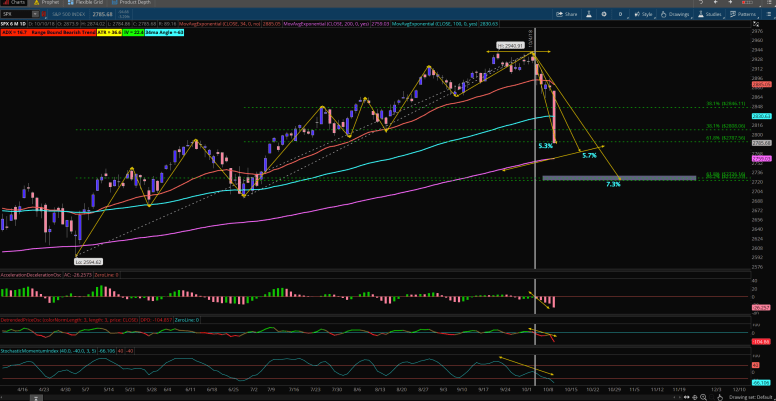Open the Prophet tab
The image size is (776, 401).
pyautogui.click(x=47, y=2)
